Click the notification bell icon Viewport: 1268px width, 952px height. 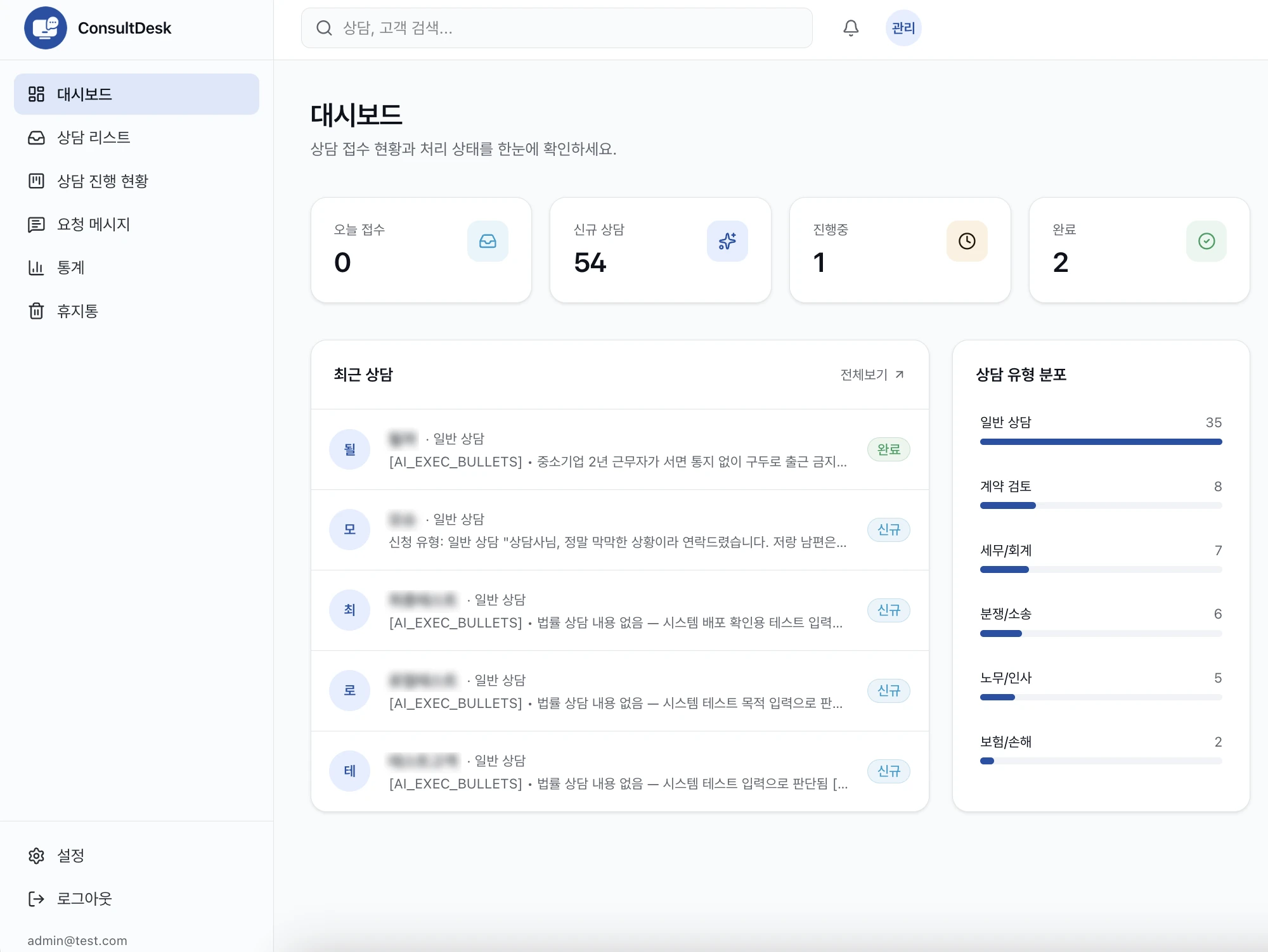coord(851,28)
